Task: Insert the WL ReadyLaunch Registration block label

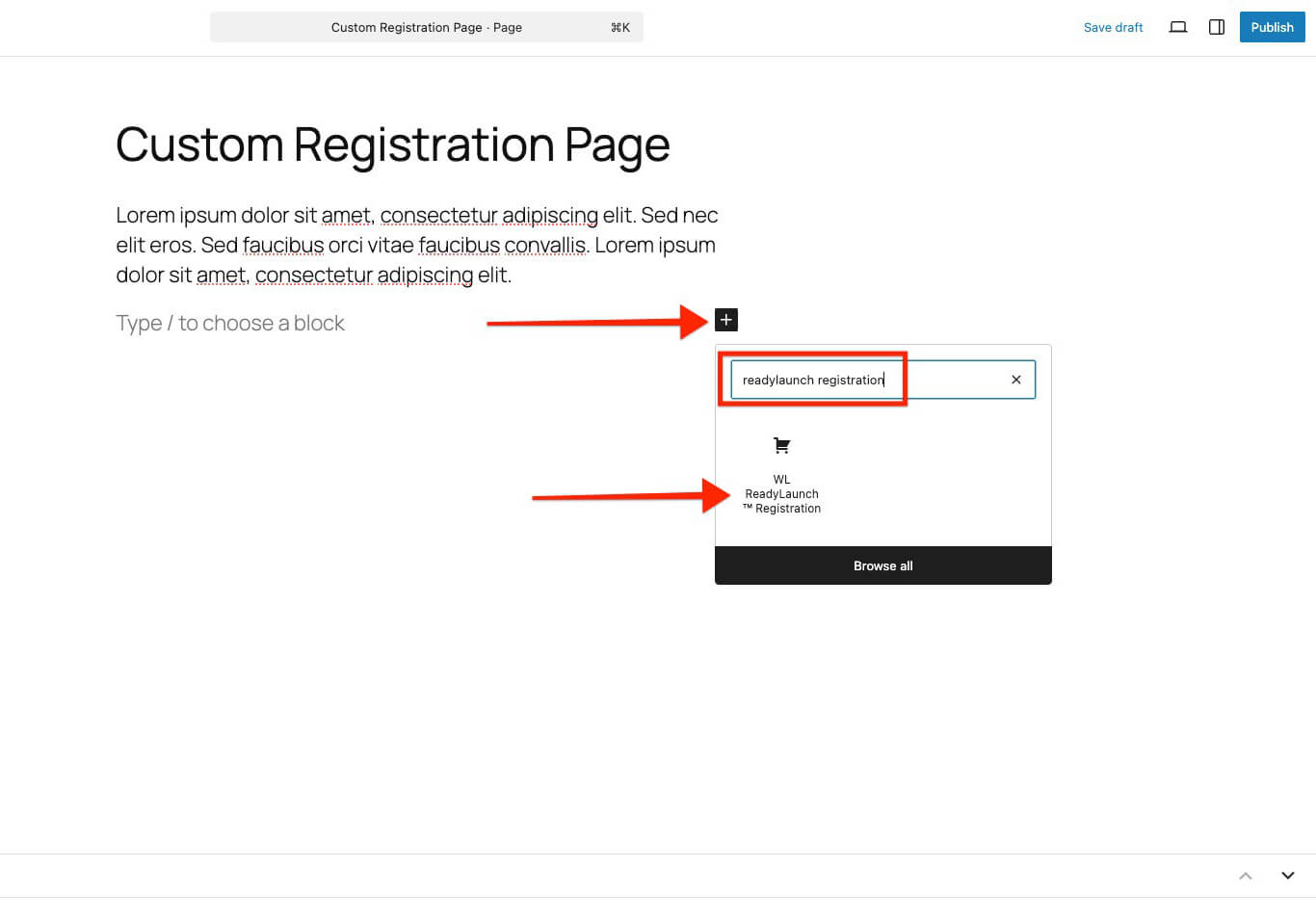Action: [x=781, y=494]
